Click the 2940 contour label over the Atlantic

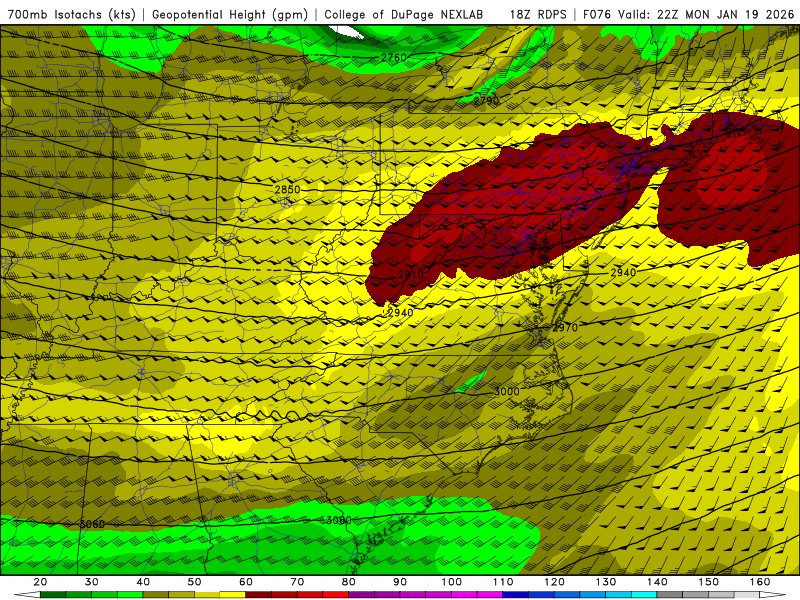(x=623, y=273)
